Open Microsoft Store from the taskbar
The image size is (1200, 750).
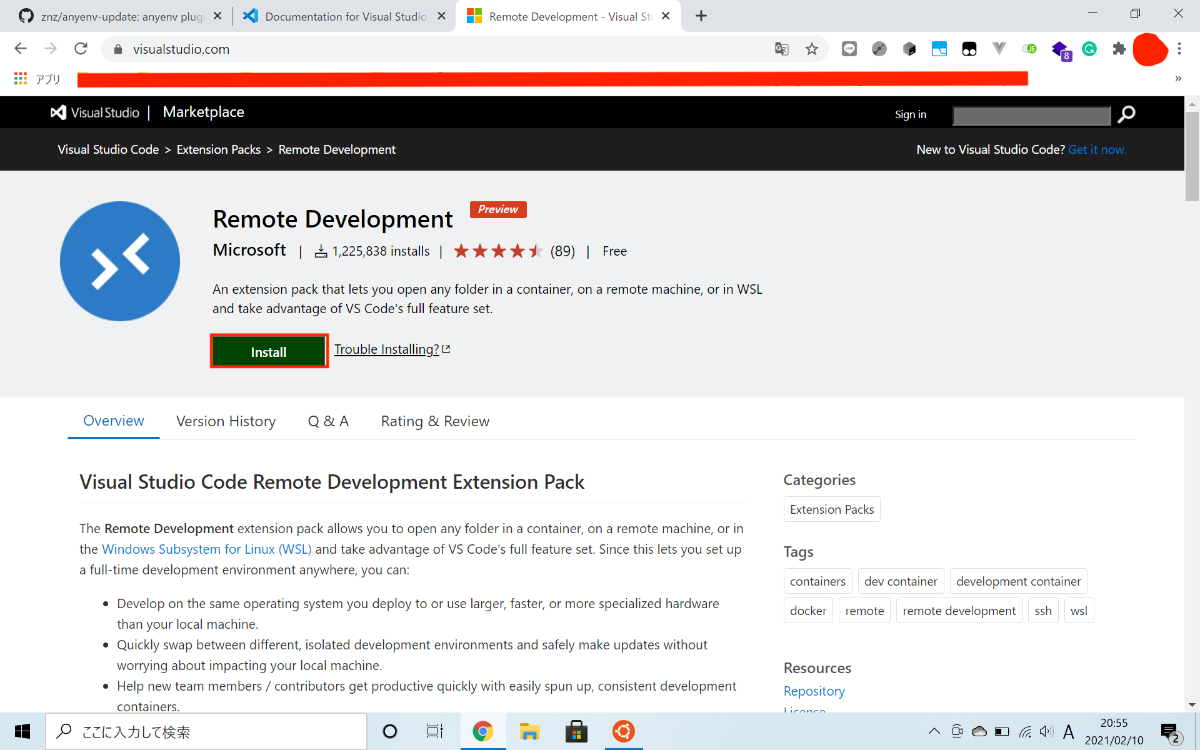point(576,731)
